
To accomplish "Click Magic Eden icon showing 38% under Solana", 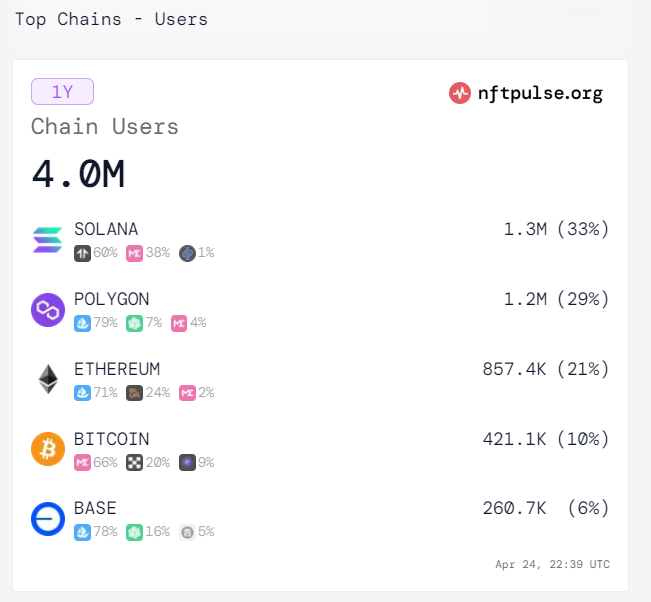I will tap(134, 253).
